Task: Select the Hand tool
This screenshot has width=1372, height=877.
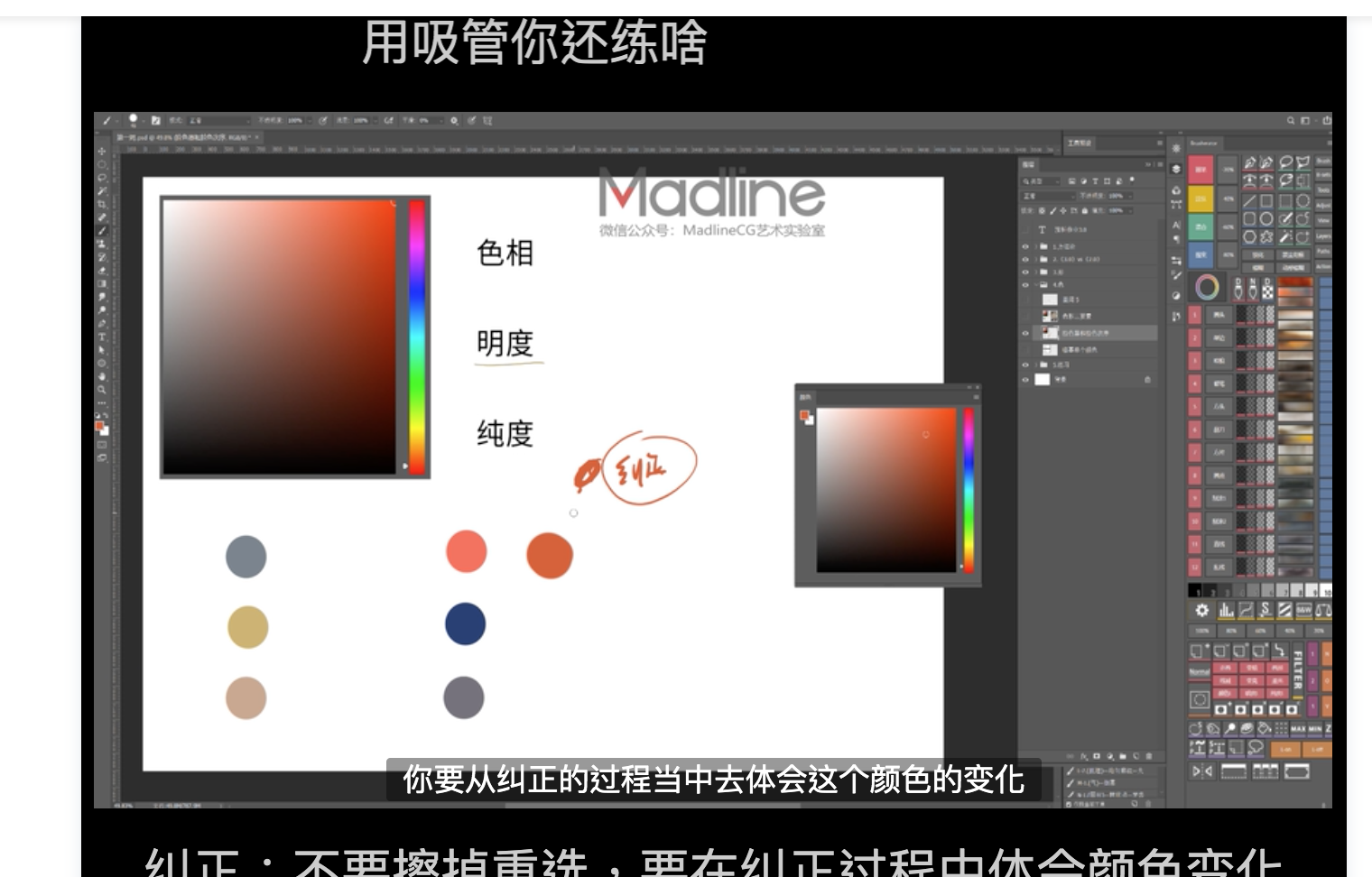Action: tap(101, 376)
